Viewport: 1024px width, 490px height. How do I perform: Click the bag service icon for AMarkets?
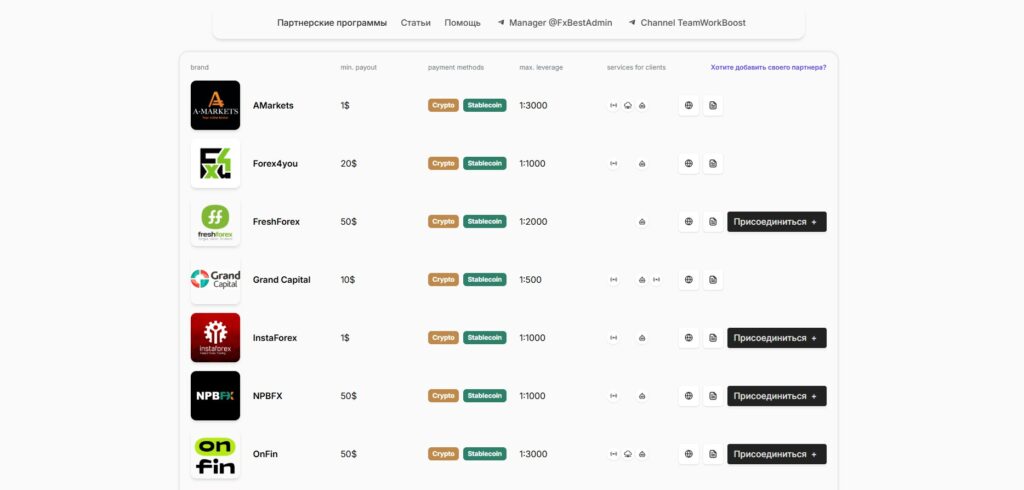point(642,105)
